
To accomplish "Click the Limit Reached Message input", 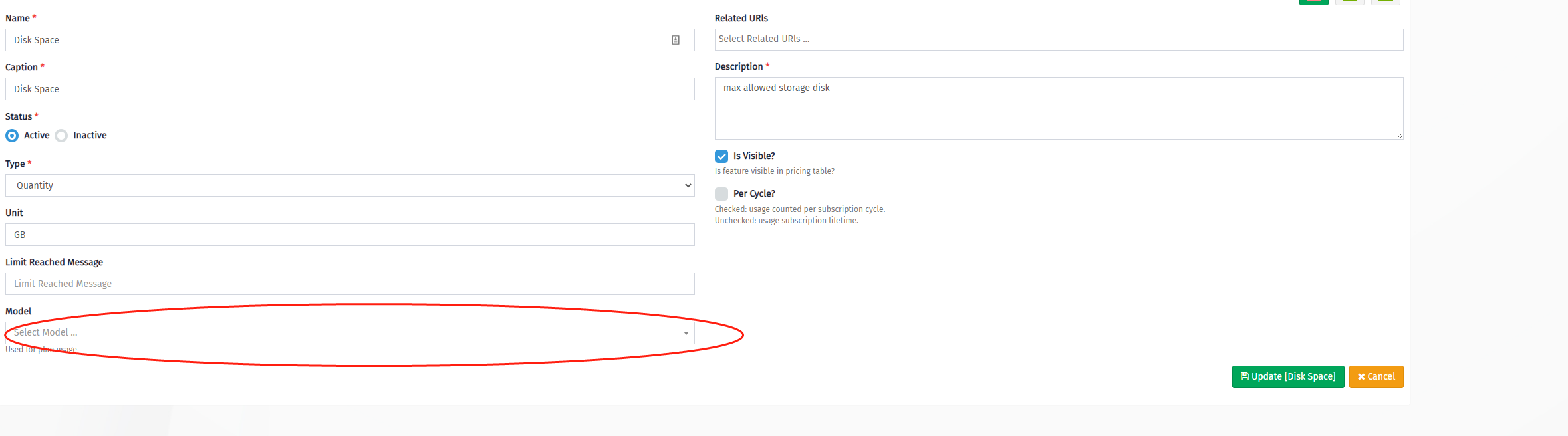I will (350, 284).
